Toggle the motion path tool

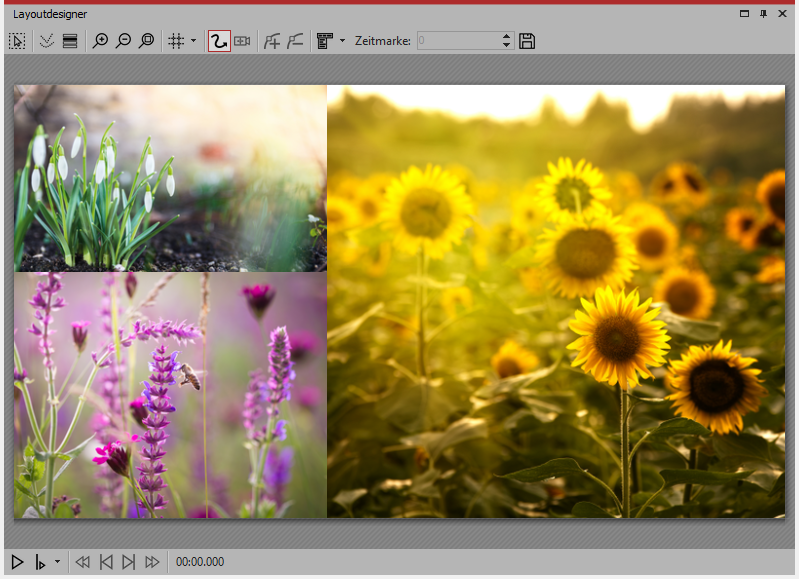point(219,41)
